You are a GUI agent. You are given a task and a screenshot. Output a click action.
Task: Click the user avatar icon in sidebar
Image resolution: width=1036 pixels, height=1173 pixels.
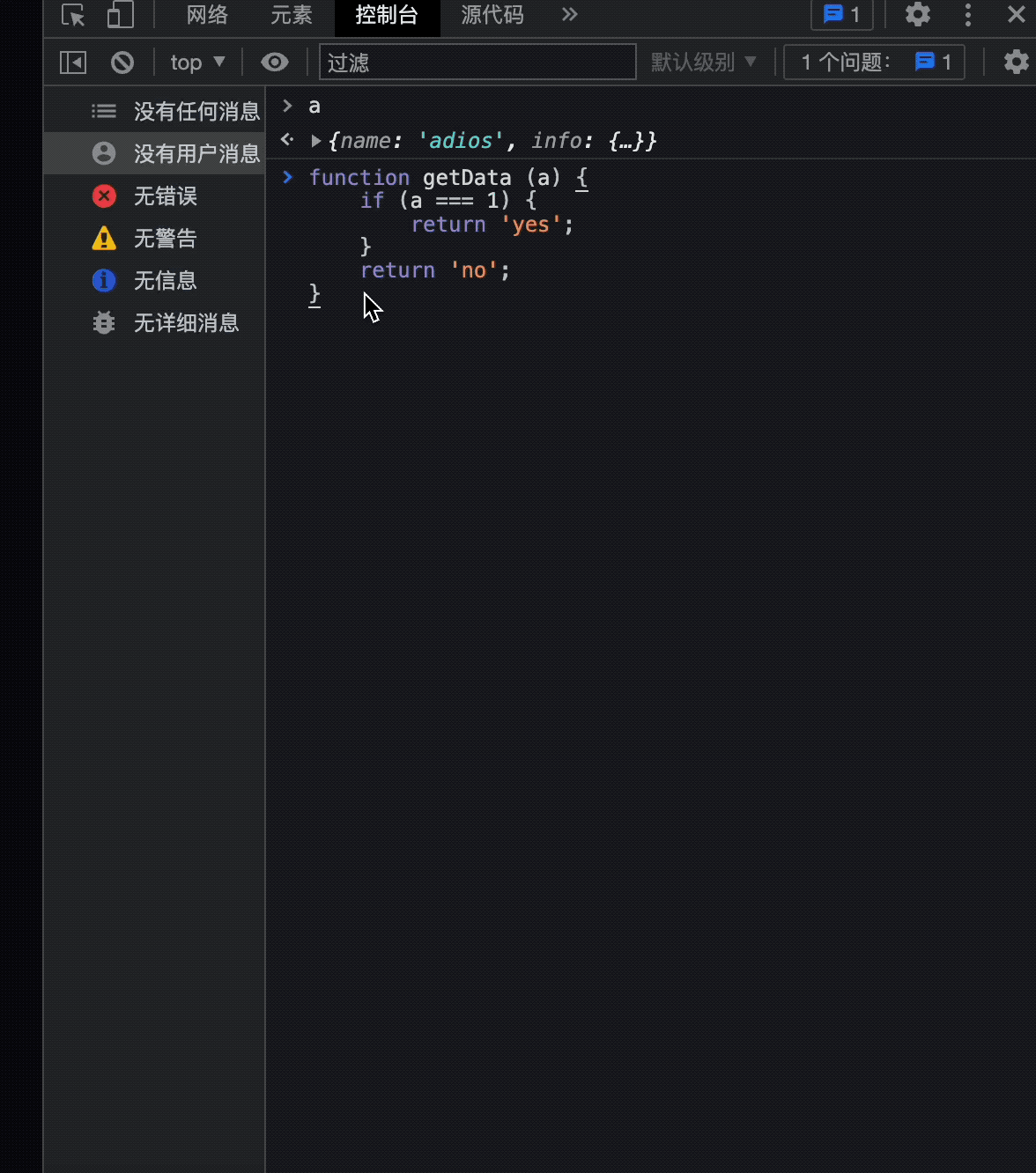(x=104, y=153)
